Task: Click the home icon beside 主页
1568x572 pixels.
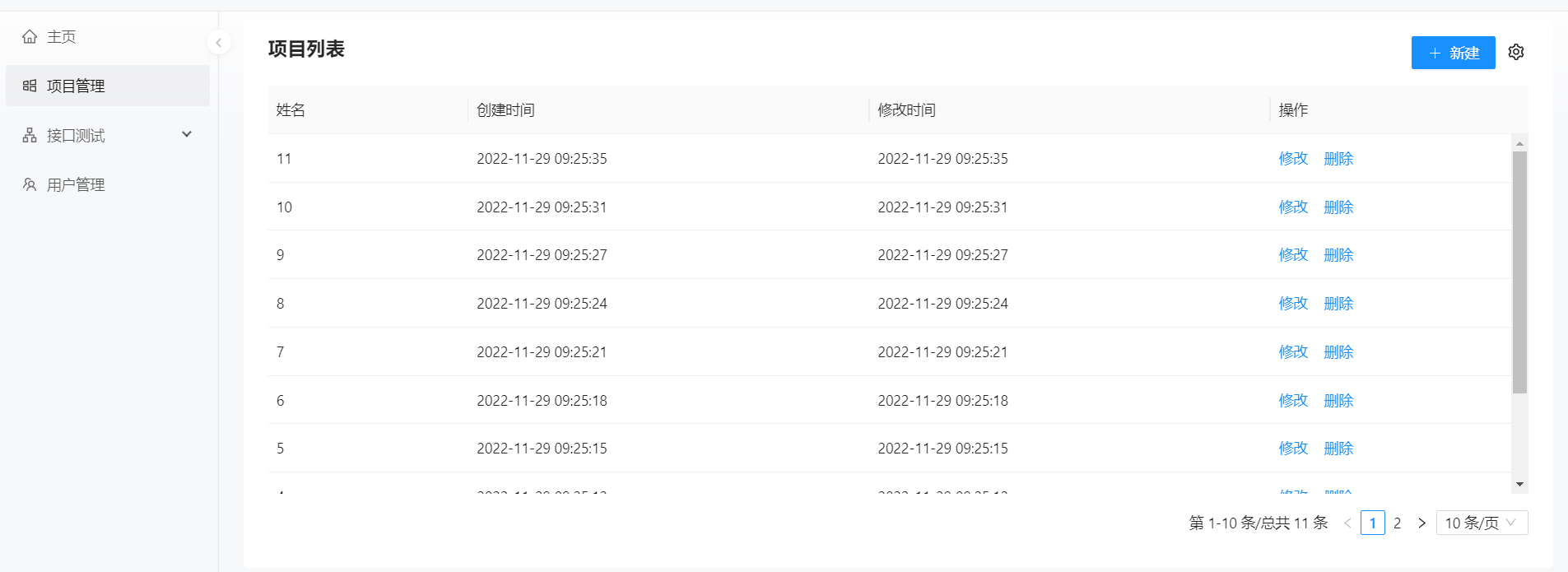Action: point(30,36)
